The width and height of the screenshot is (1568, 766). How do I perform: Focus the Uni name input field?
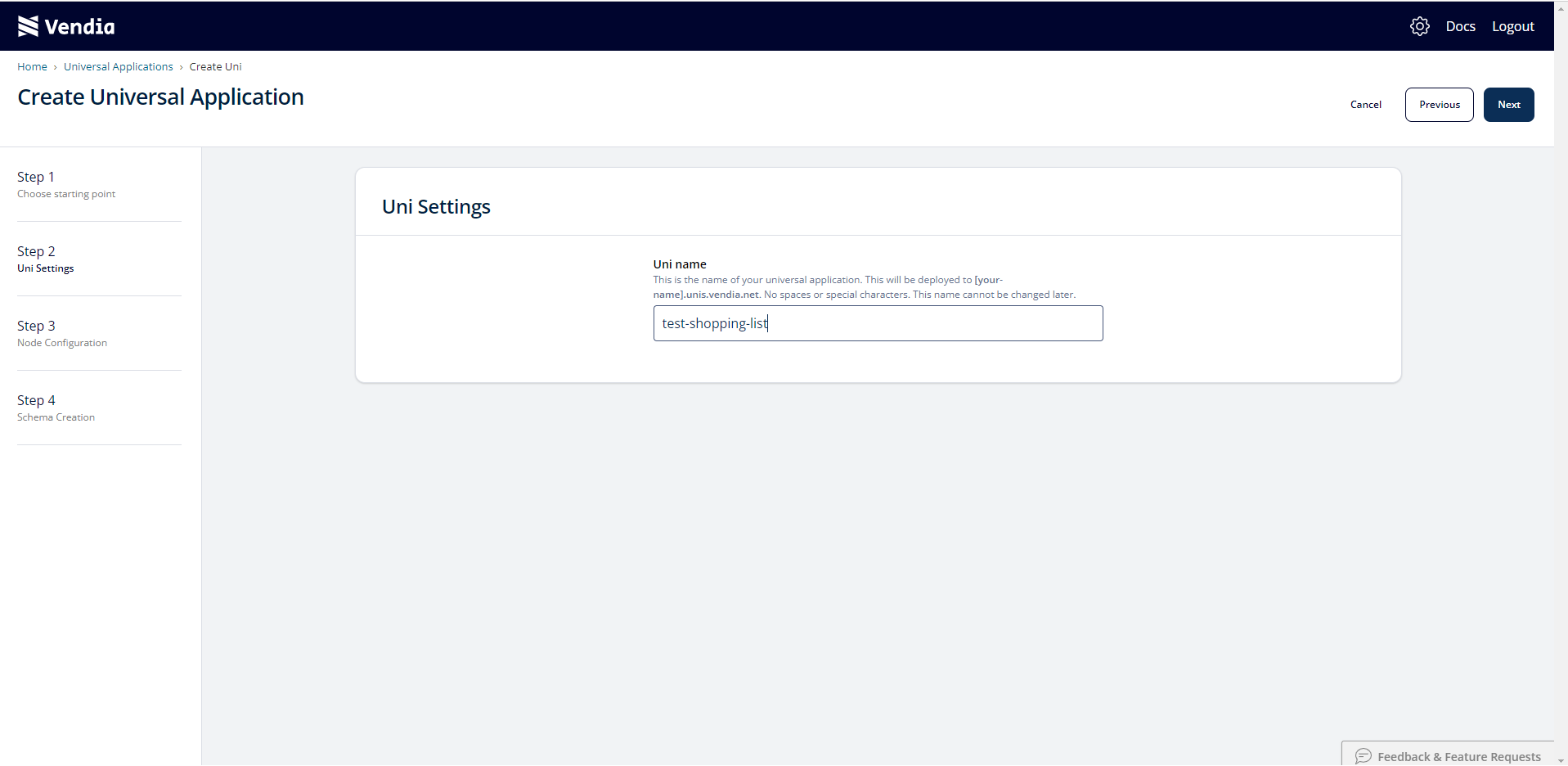(878, 323)
